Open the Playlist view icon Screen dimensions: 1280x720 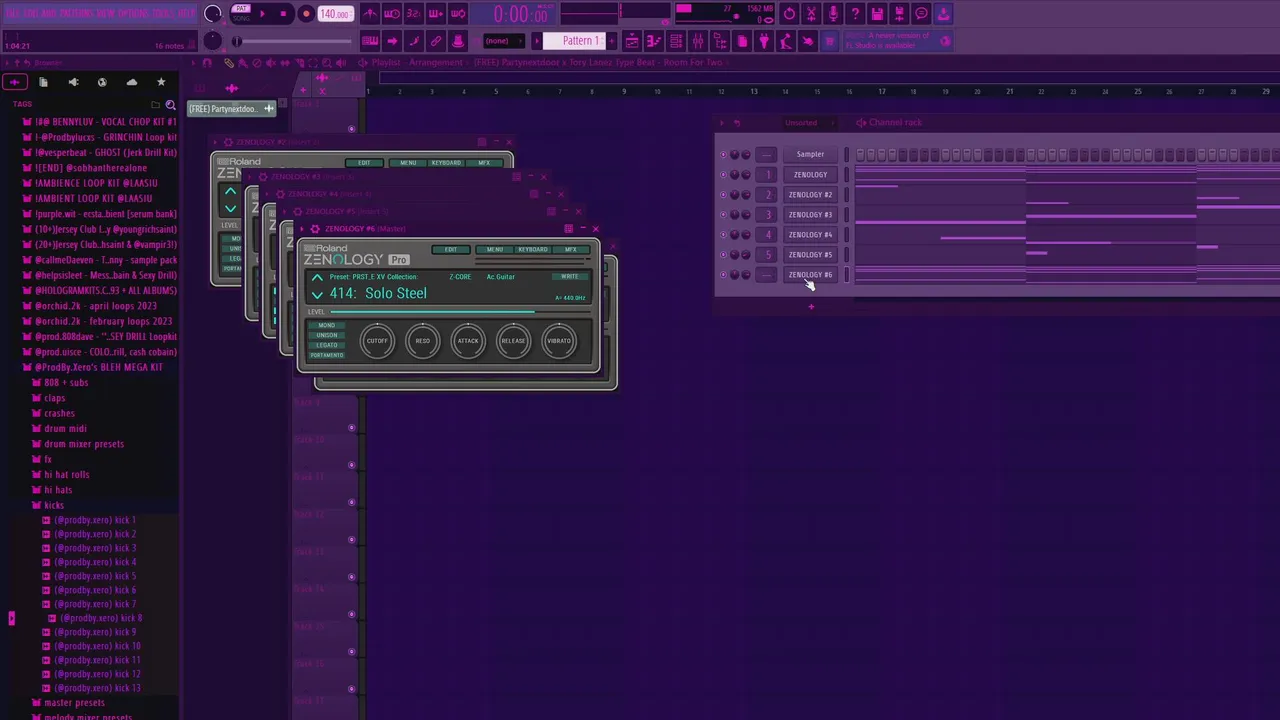632,41
